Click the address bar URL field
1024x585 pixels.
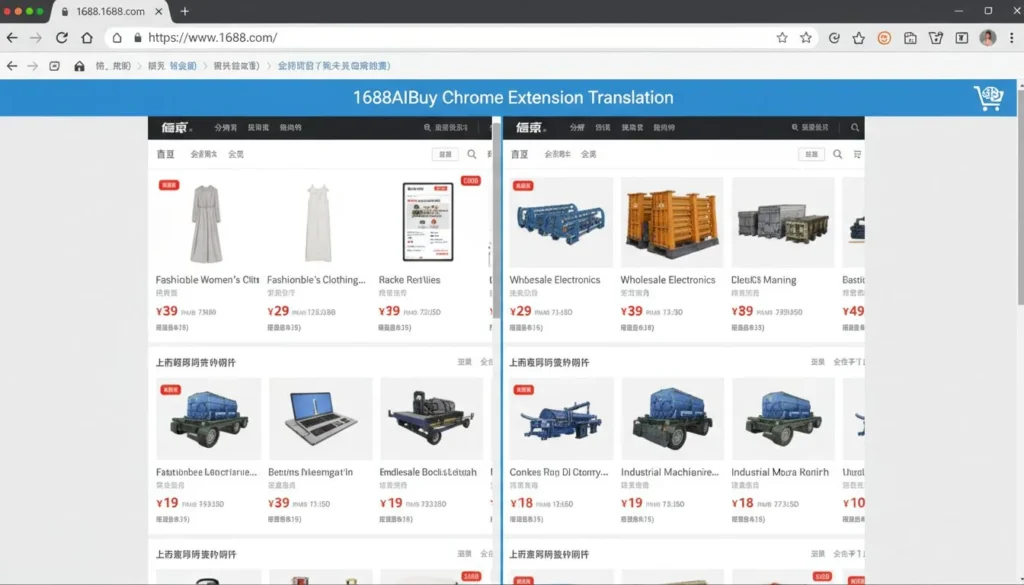pos(450,38)
